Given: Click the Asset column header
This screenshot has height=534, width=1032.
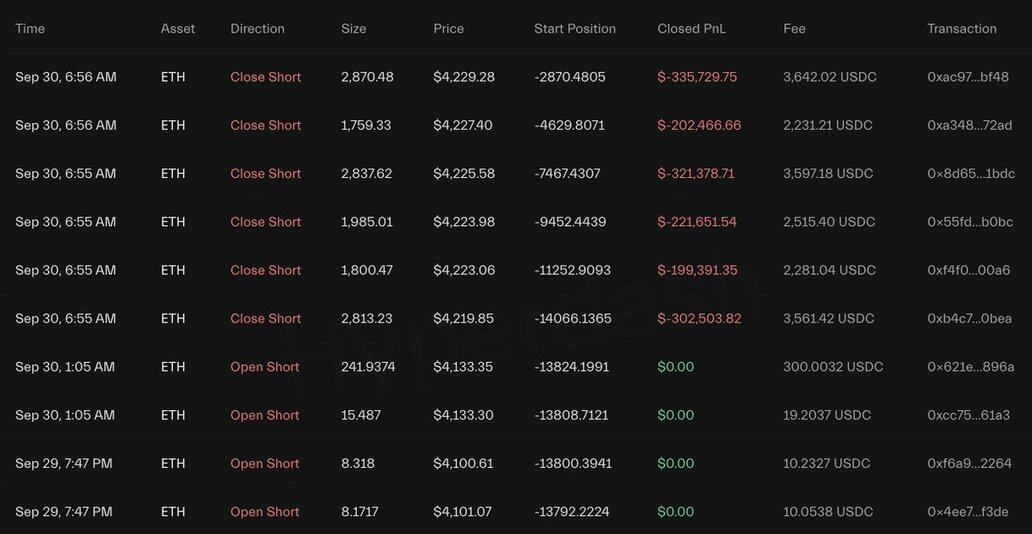Looking at the screenshot, I should point(178,29).
